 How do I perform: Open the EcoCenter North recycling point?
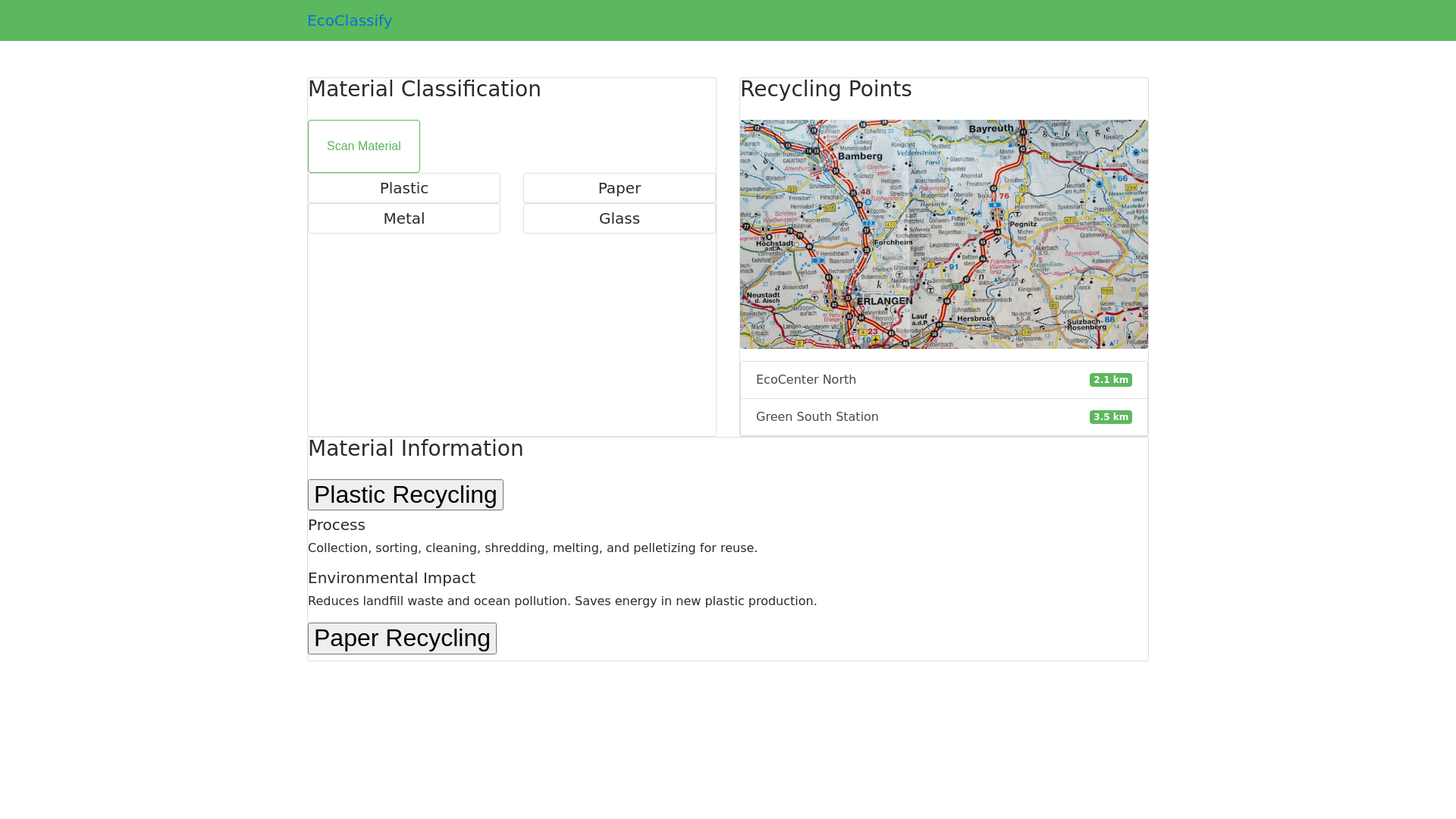[x=805, y=380]
